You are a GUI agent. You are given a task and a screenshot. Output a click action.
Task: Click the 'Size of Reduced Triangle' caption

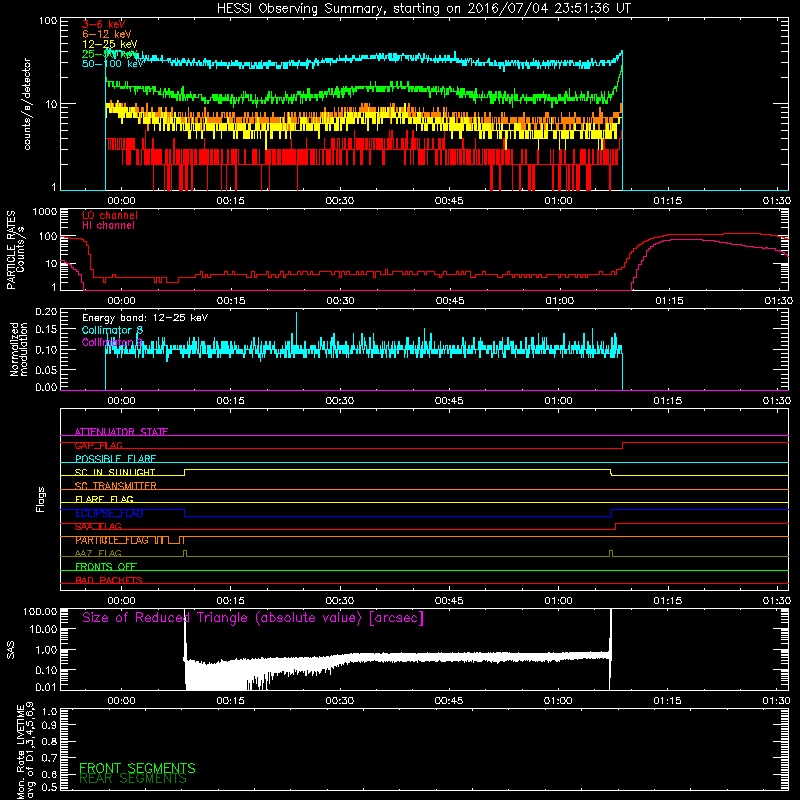click(253, 618)
